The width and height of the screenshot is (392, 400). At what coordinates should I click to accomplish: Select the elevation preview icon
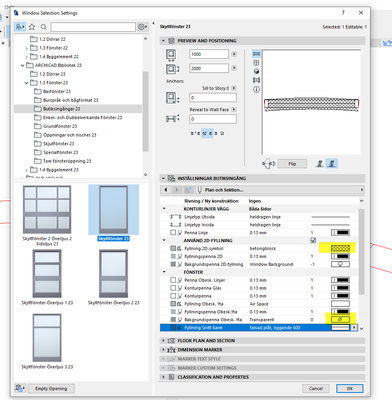coord(256,63)
